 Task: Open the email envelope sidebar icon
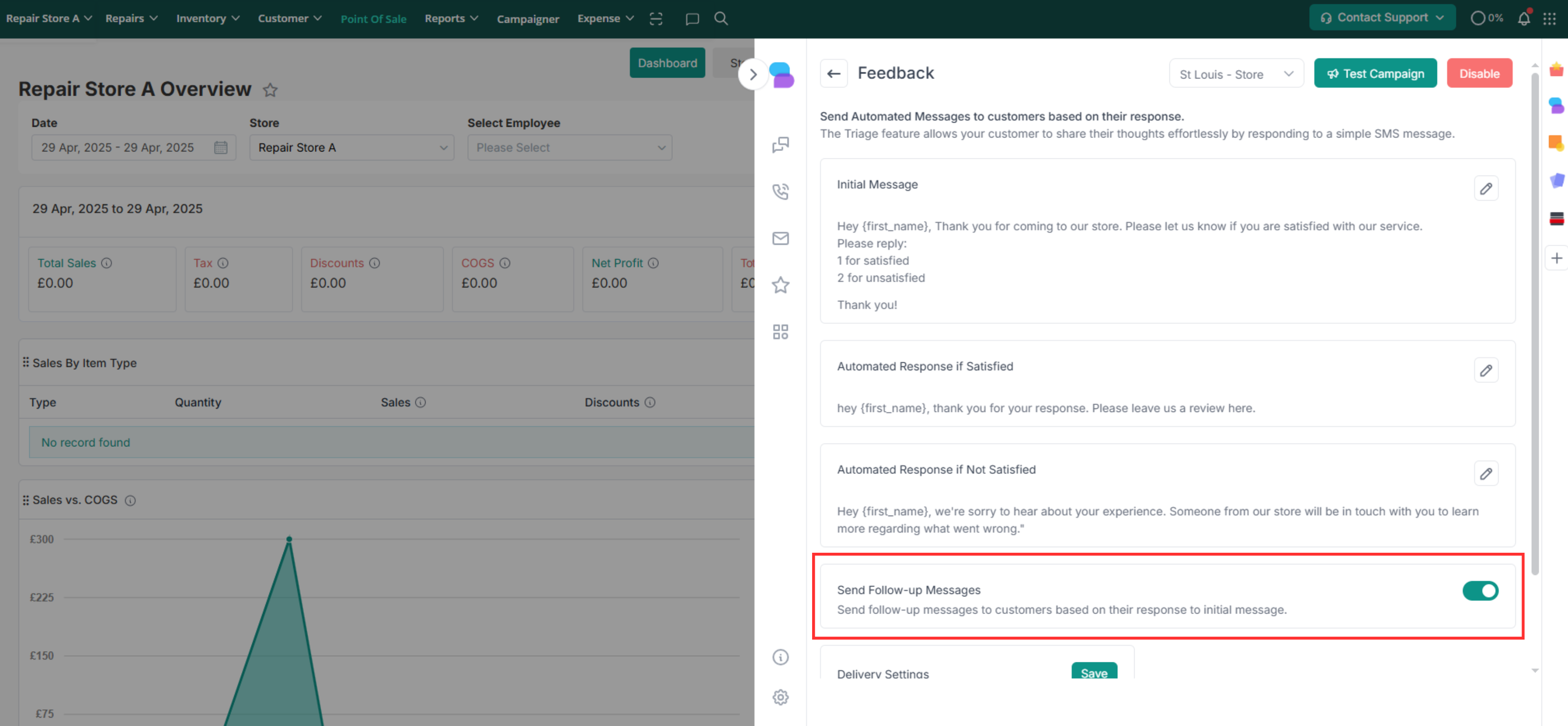[x=781, y=238]
